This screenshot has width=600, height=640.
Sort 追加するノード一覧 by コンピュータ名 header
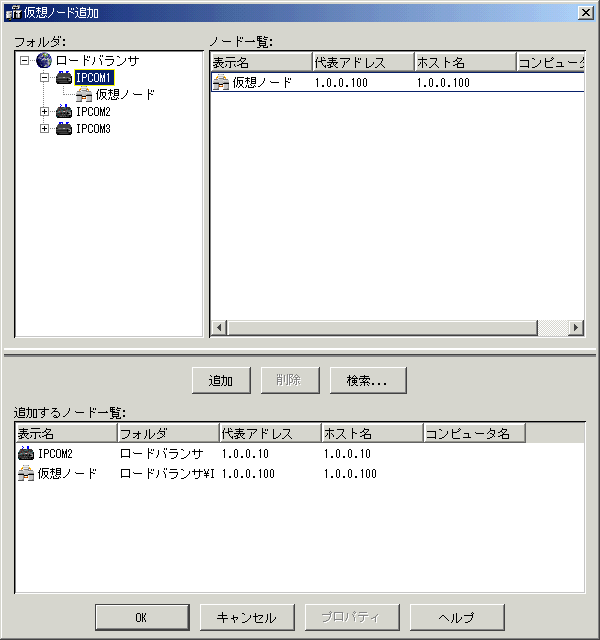474,433
